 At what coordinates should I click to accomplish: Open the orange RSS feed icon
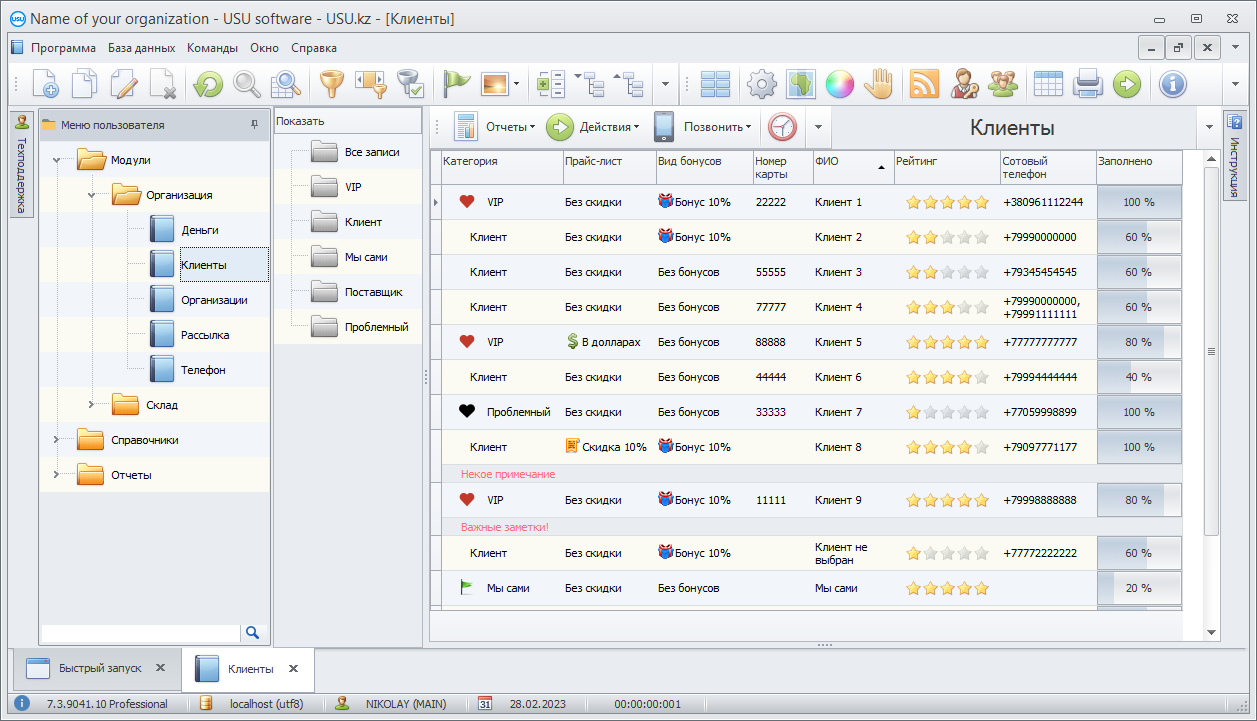[x=924, y=84]
